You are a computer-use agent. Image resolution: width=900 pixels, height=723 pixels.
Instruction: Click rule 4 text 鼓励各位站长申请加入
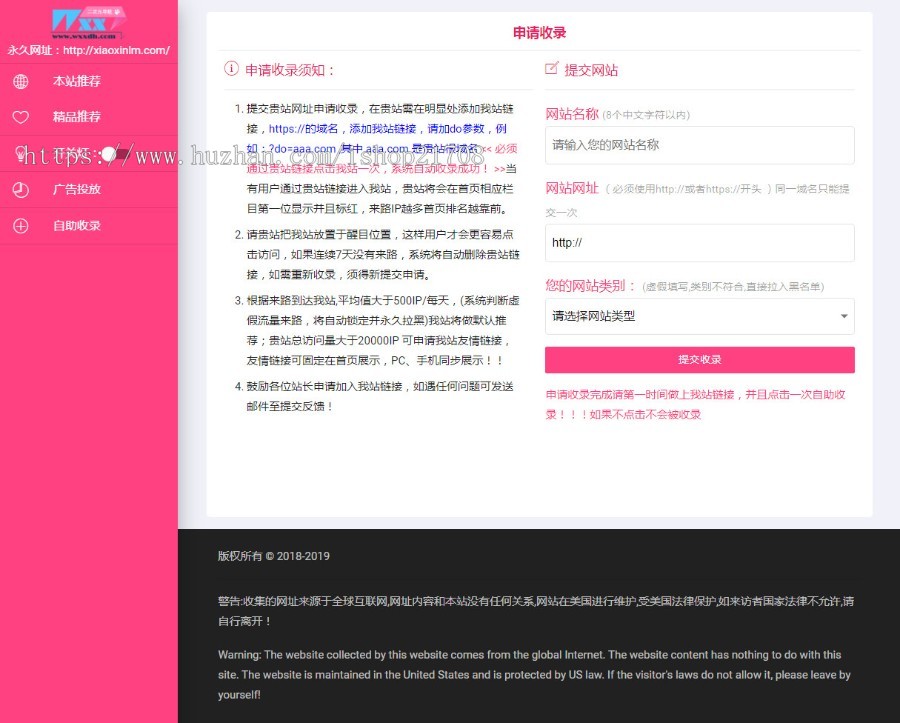[379, 397]
